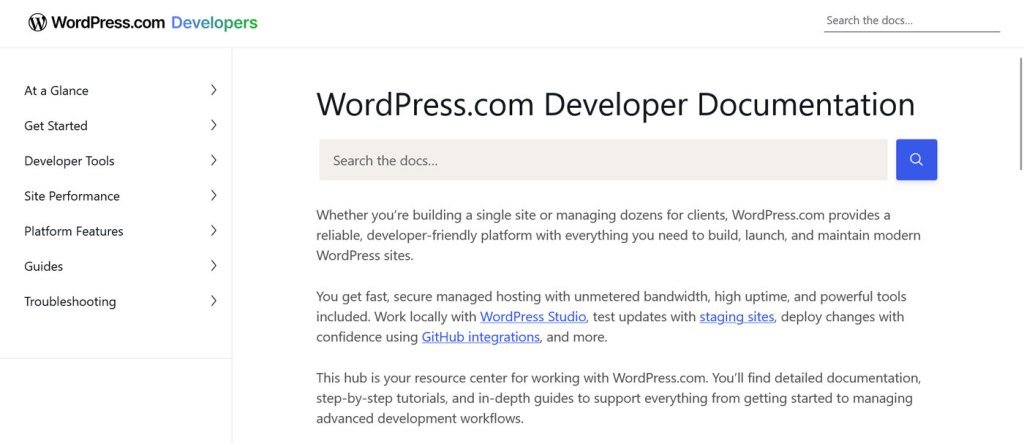Viewport: 1024px width, 443px height.
Task: Expand the Troubleshooting chevron
Action: point(214,301)
